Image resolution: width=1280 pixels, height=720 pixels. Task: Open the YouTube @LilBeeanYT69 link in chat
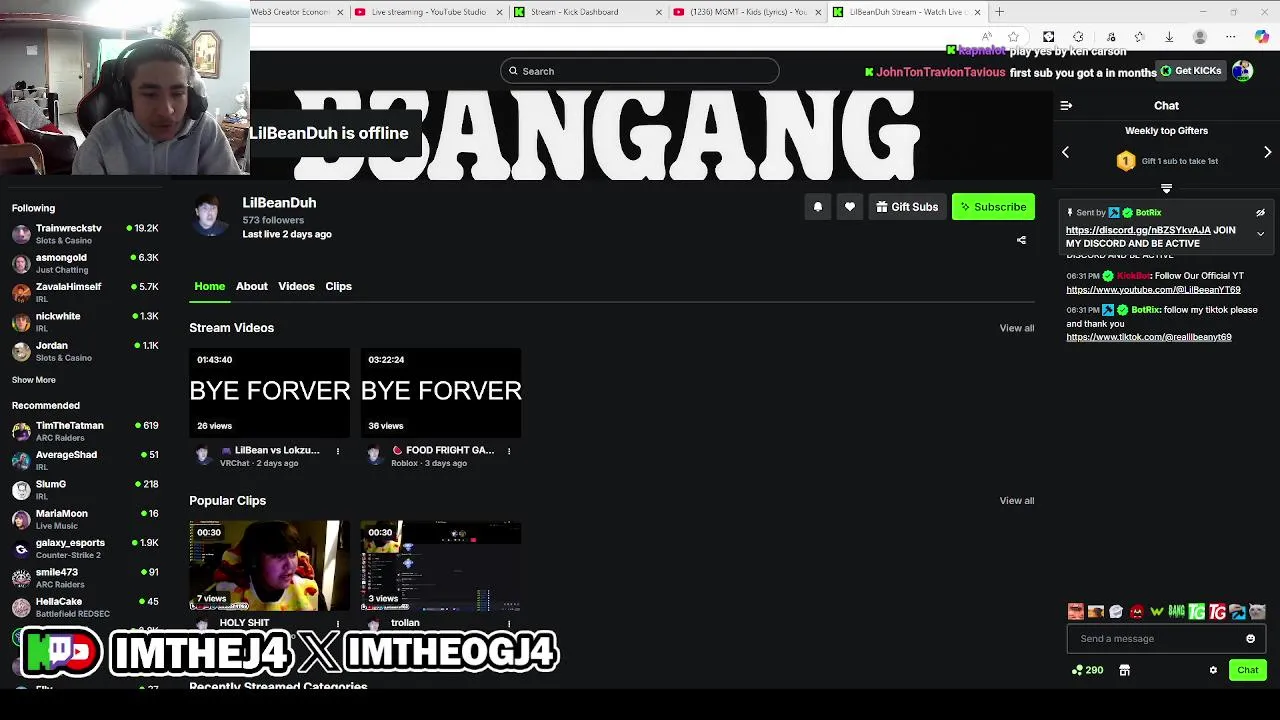1153,290
